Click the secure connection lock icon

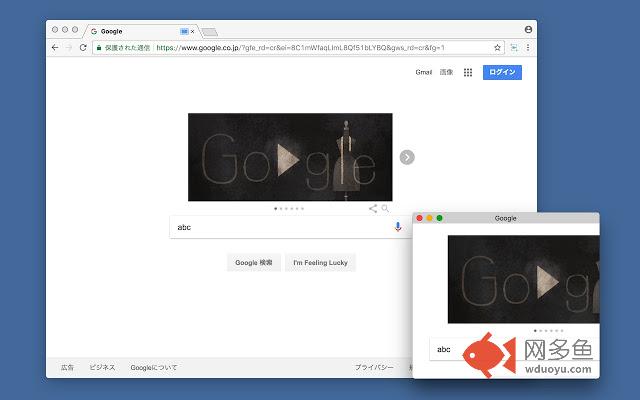(x=99, y=48)
